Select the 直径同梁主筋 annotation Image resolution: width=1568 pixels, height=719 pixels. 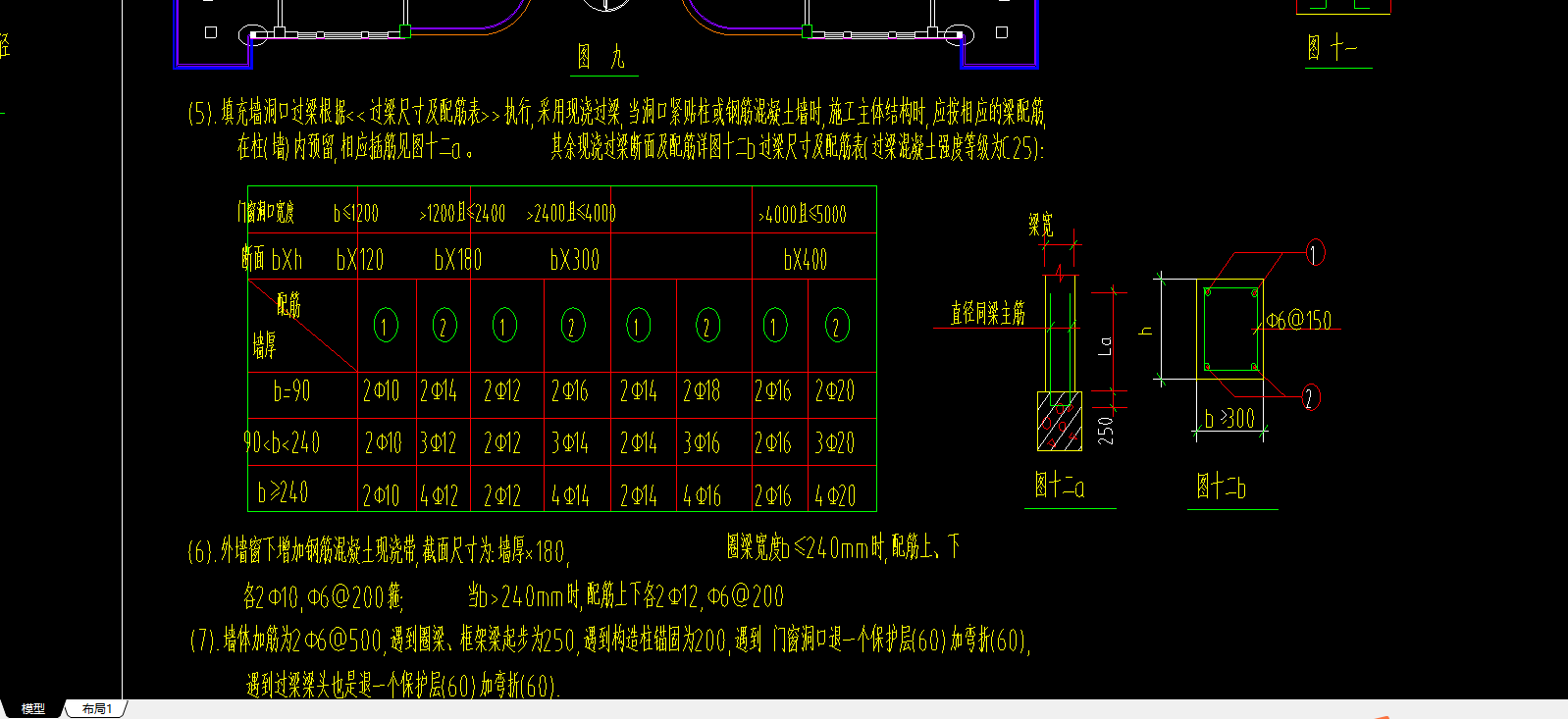(988, 313)
